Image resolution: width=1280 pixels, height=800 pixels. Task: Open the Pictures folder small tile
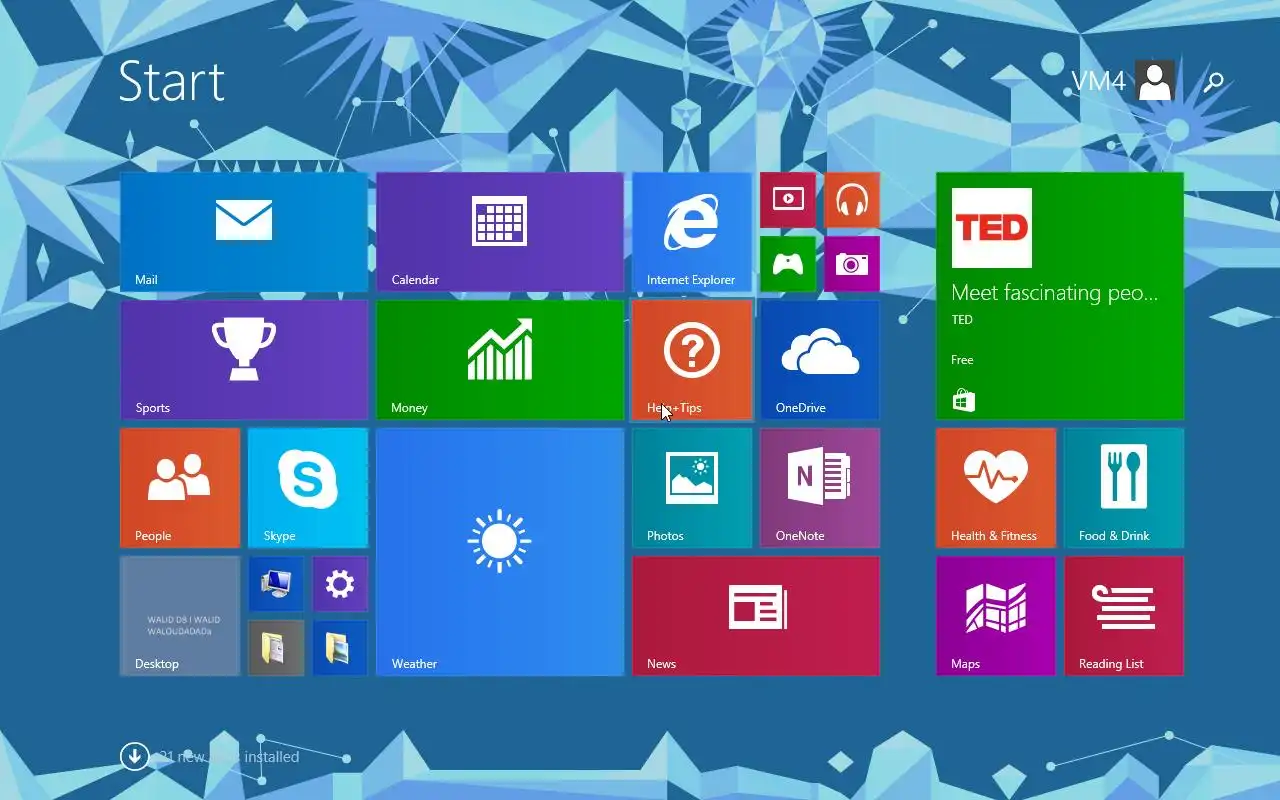340,648
